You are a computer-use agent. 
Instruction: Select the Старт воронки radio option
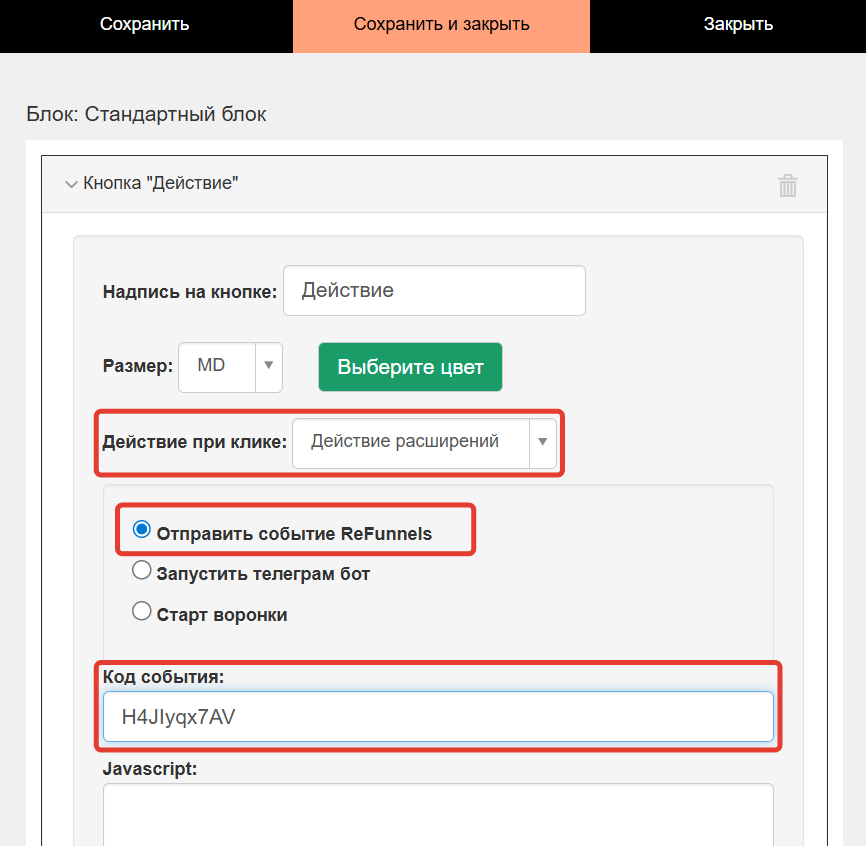point(142,611)
